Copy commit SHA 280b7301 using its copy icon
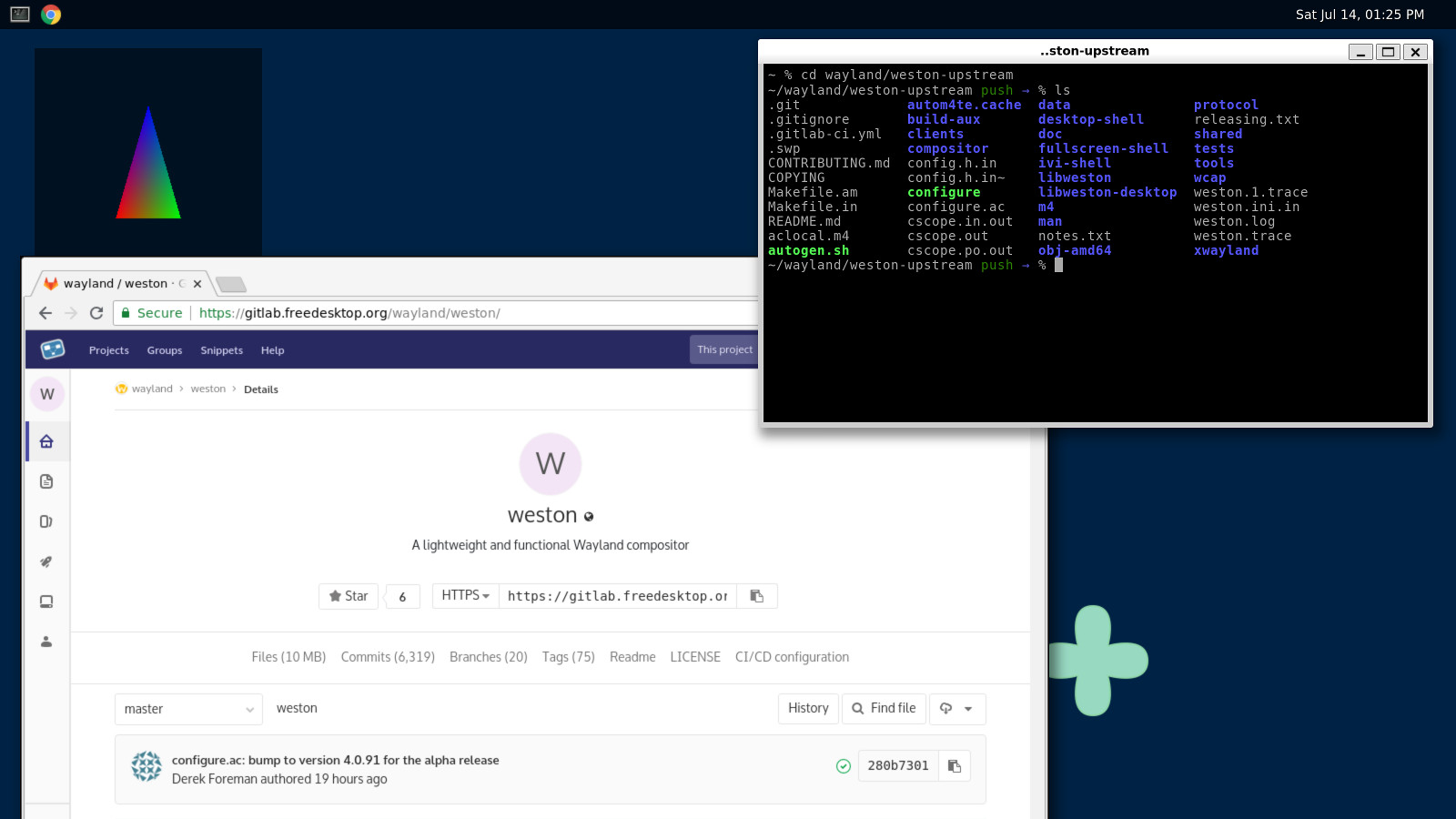 coord(954,765)
